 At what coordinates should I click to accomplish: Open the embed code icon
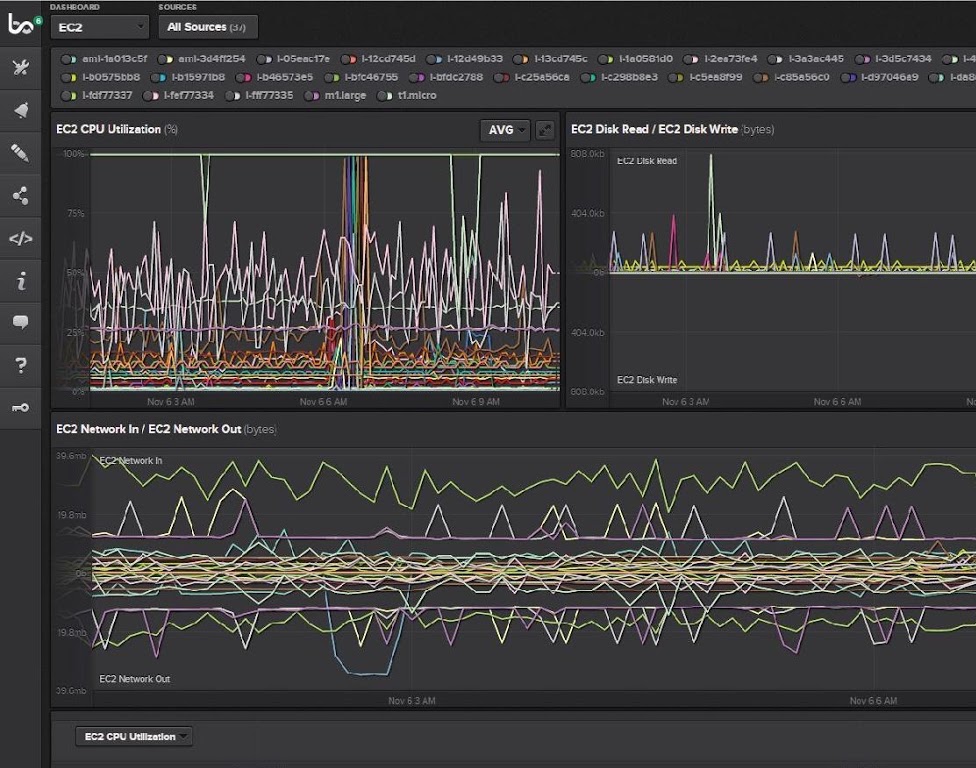point(21,238)
